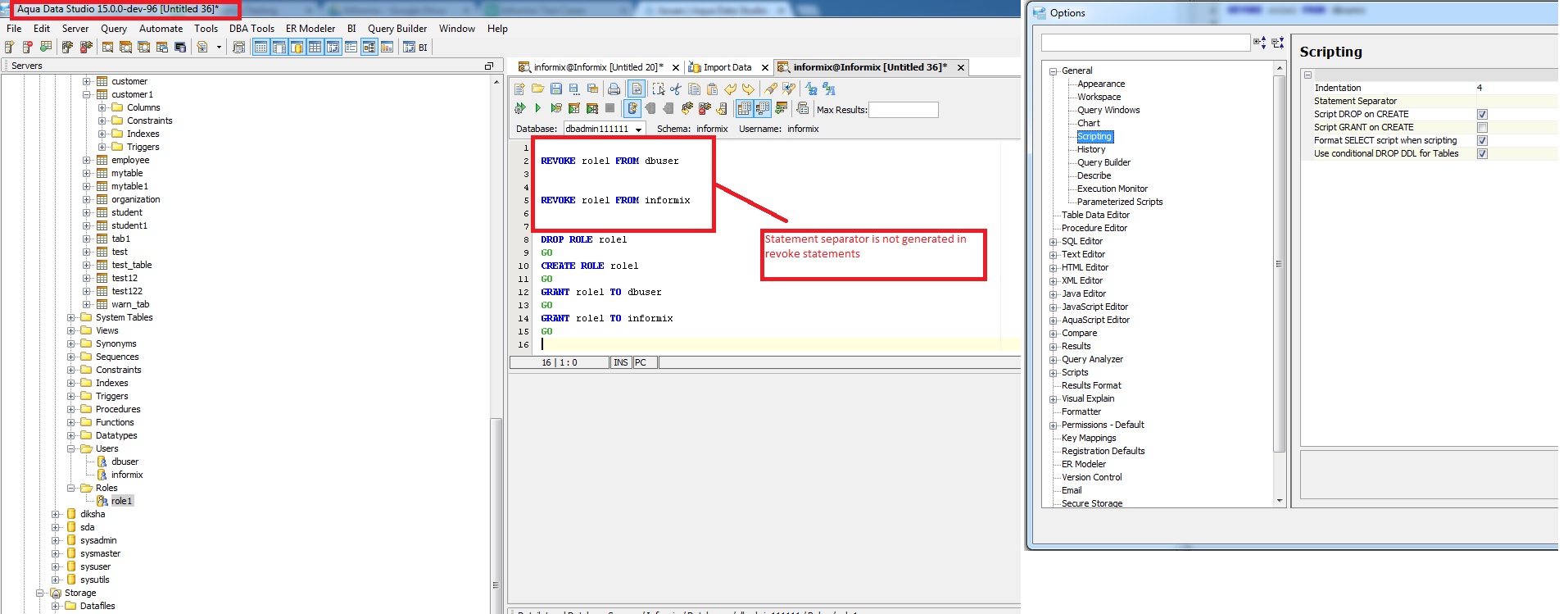Open the DBA Tools menu

pos(252,28)
